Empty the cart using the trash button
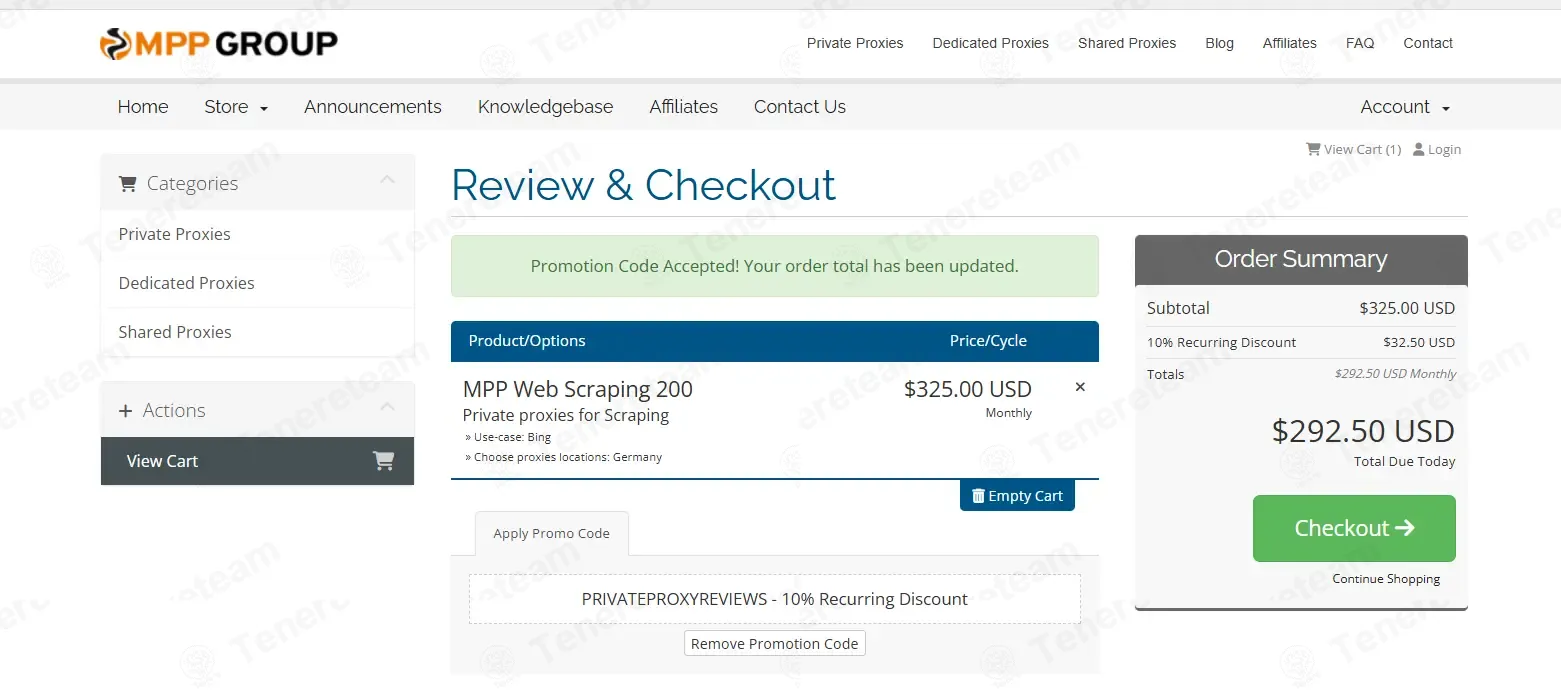This screenshot has height=694, width=1561. click(1017, 496)
